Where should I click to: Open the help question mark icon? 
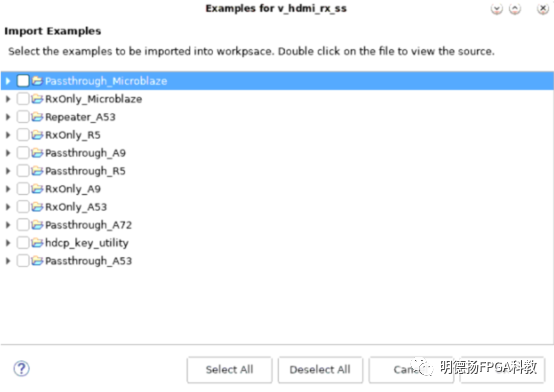click(22, 369)
